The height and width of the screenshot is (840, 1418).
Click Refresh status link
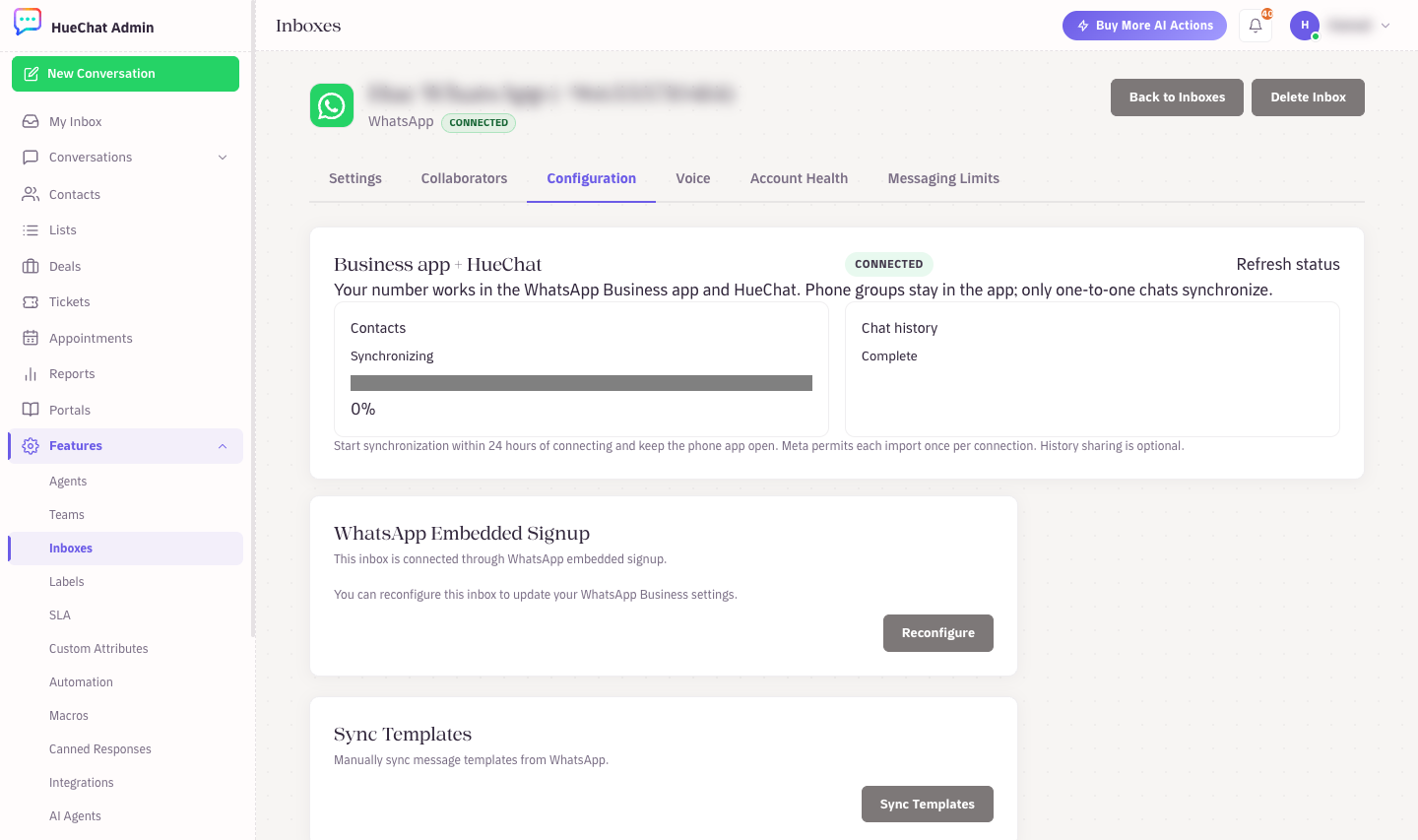[1288, 264]
